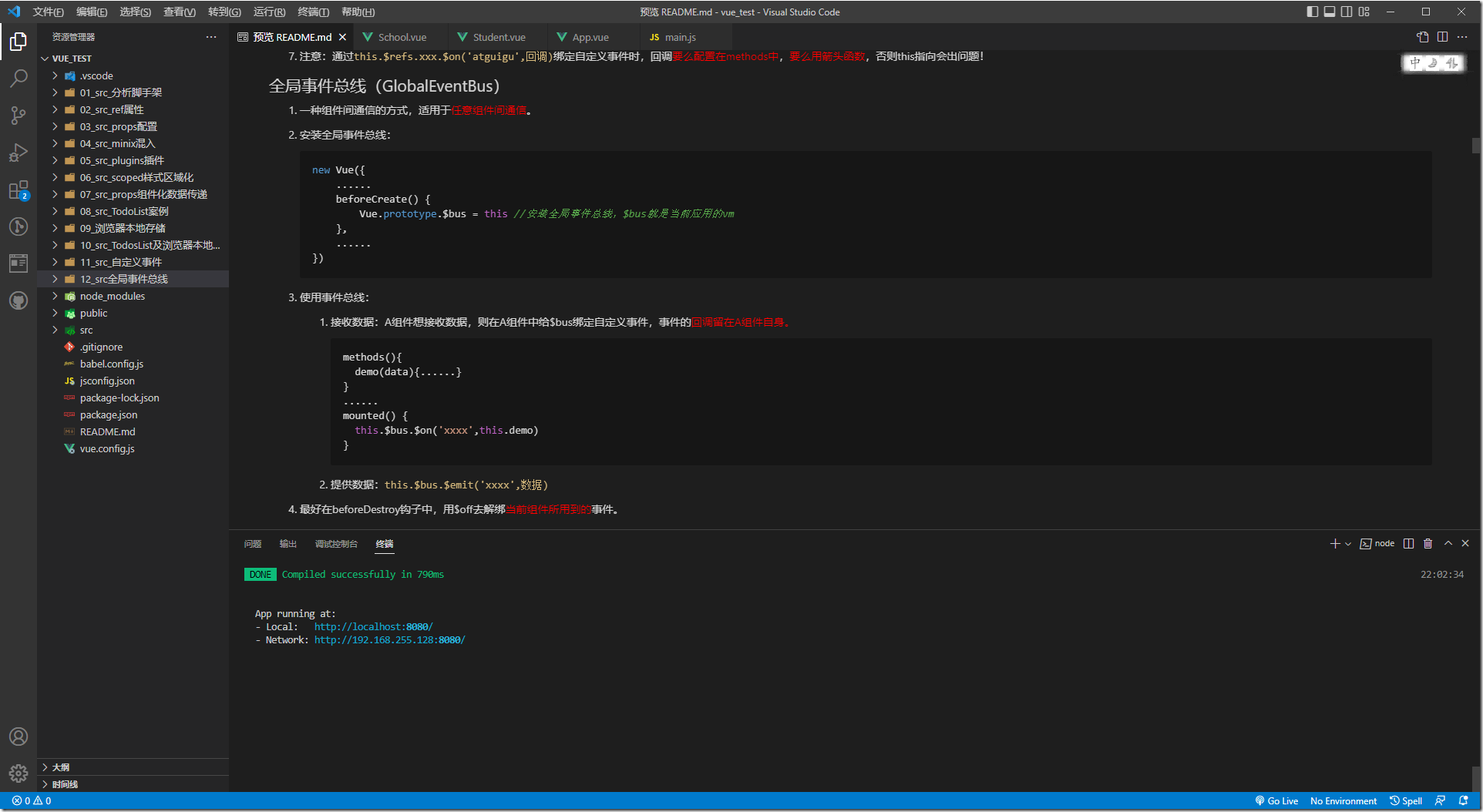Viewport: 1483px width, 812px height.
Task: Click the feedback person icon in status bar
Action: pyautogui.click(x=1440, y=801)
